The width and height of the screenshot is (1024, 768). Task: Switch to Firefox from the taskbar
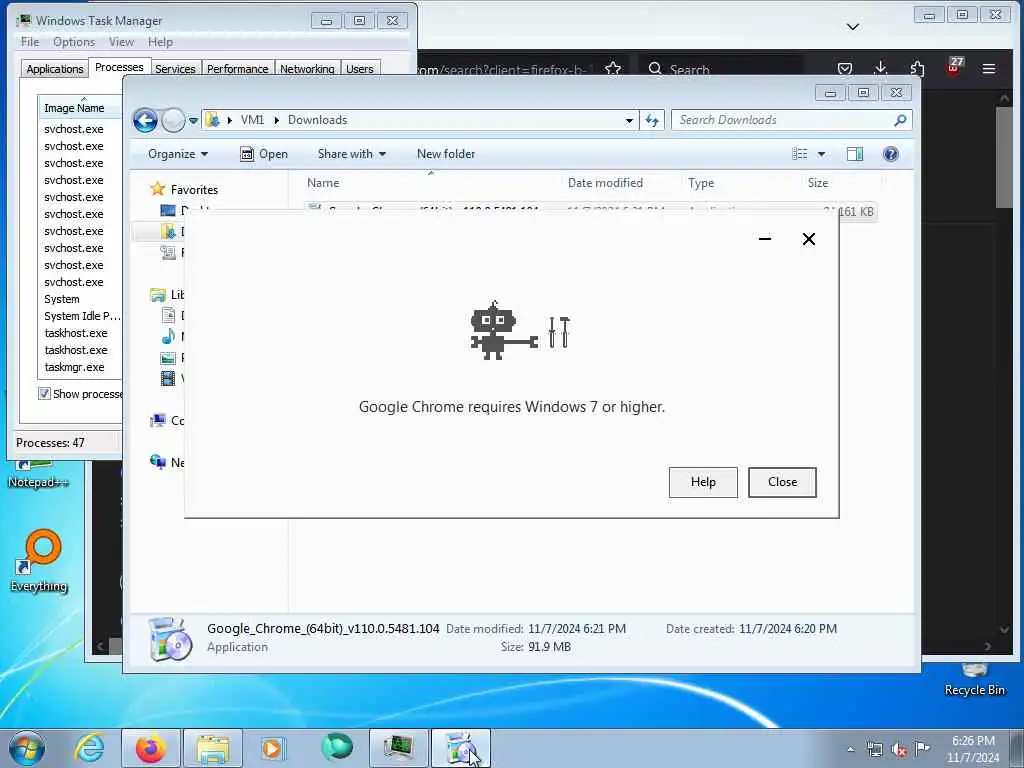pos(151,748)
